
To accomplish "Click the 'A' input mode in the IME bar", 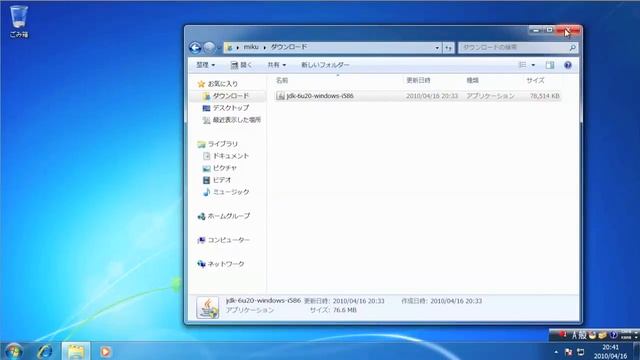I will coord(574,336).
